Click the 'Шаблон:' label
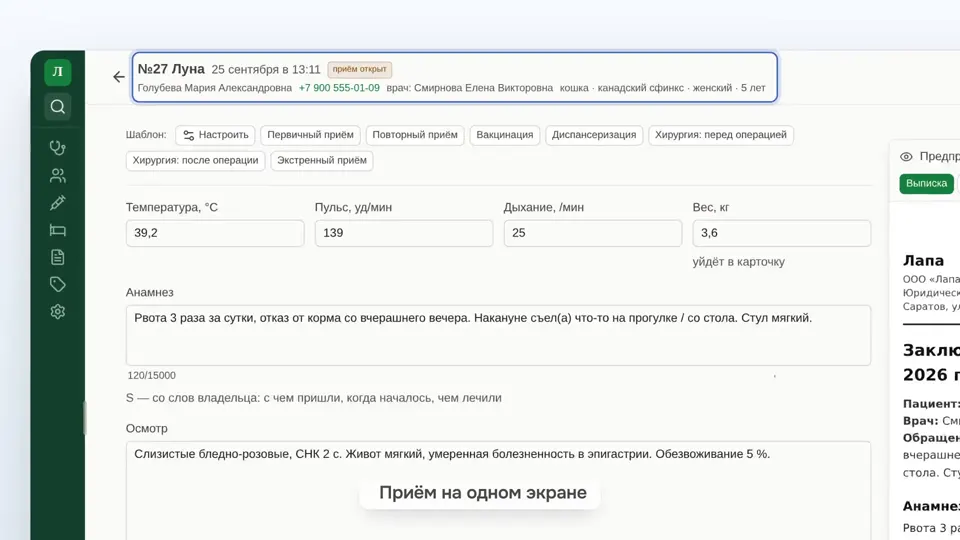 pyautogui.click(x=146, y=135)
